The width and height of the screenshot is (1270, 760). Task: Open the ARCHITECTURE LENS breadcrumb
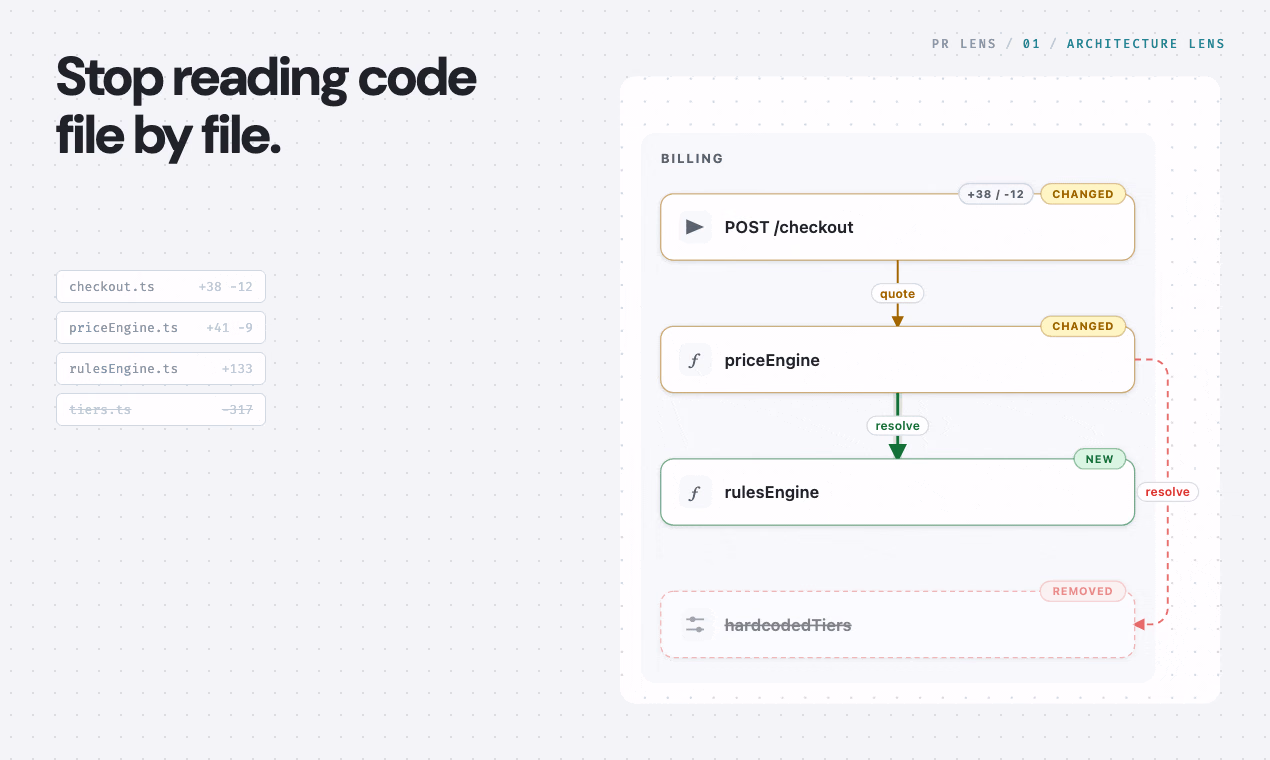[x=1146, y=44]
